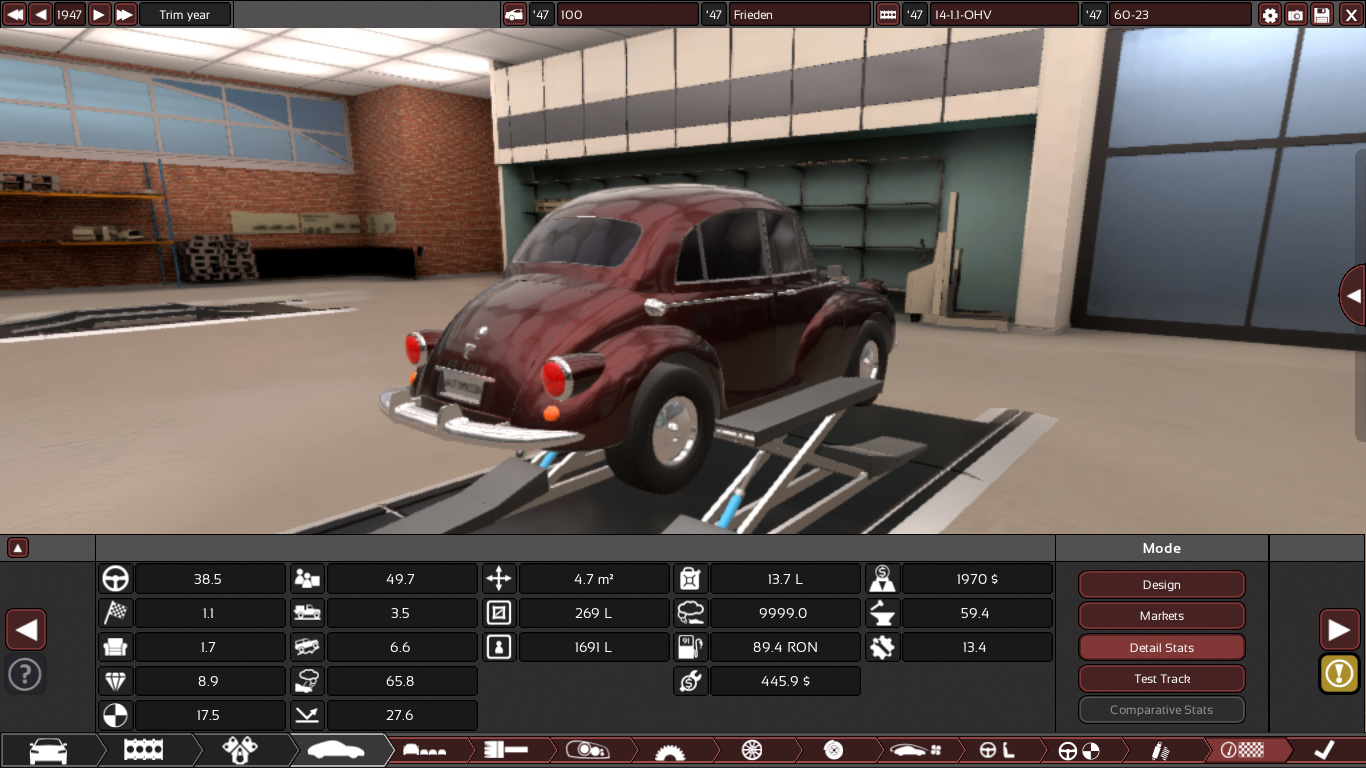Viewport: 1366px width, 768px height.
Task: Switch to the wheels tab
Action: (752, 750)
